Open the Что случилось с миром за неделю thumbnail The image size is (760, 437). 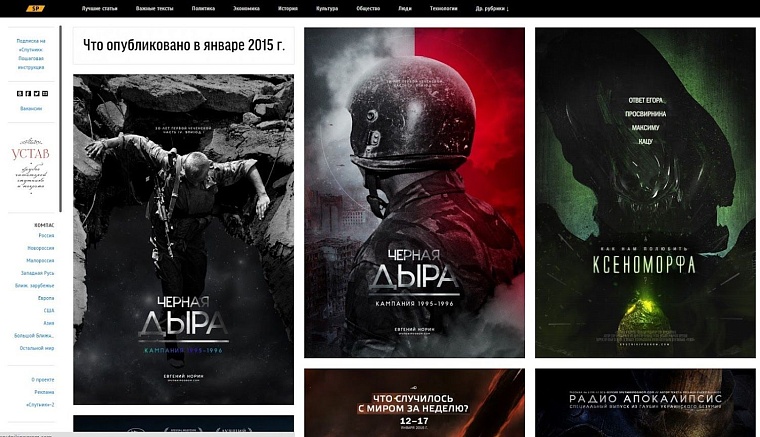point(414,402)
